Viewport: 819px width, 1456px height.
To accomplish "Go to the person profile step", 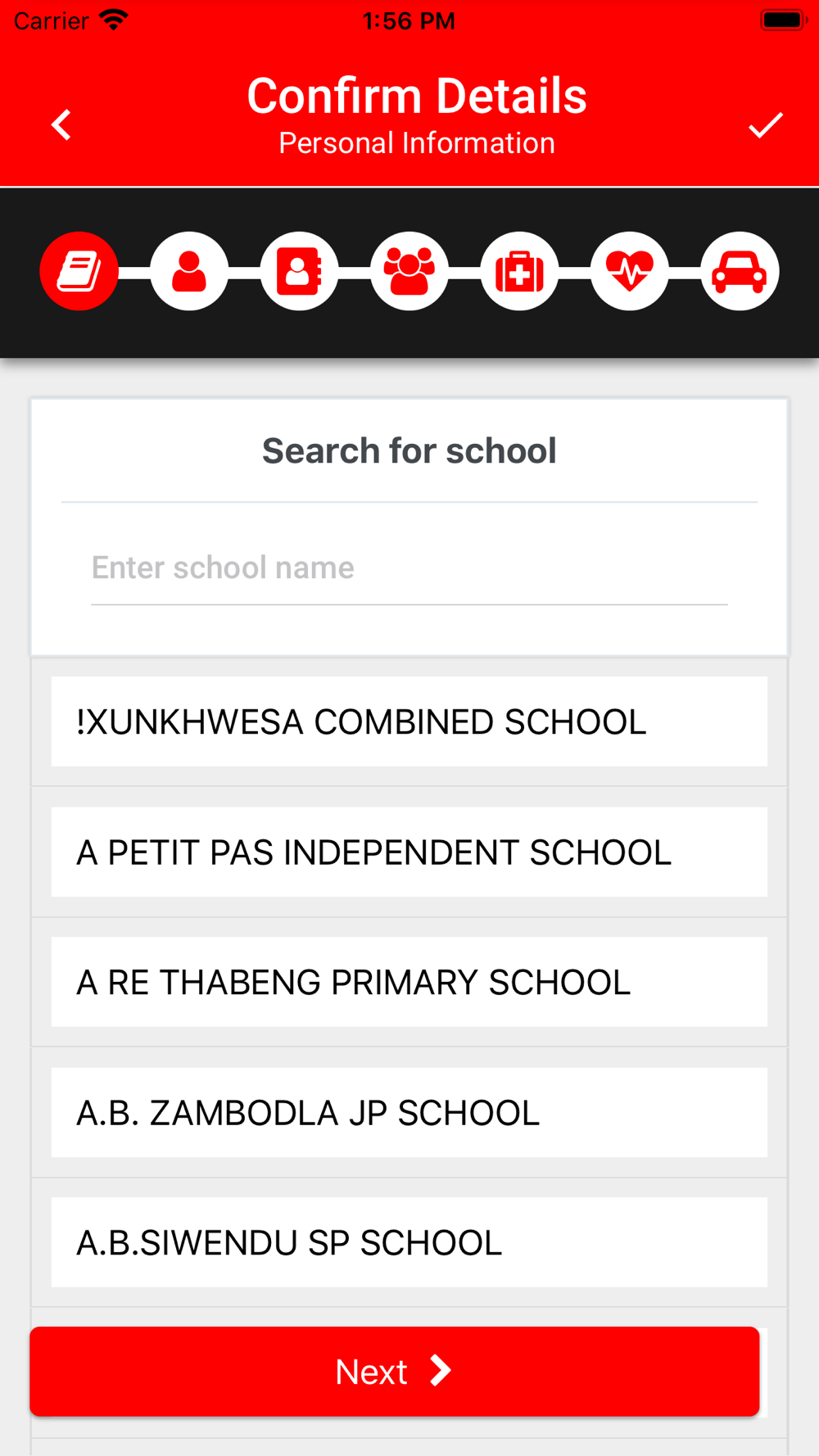I will (x=189, y=271).
